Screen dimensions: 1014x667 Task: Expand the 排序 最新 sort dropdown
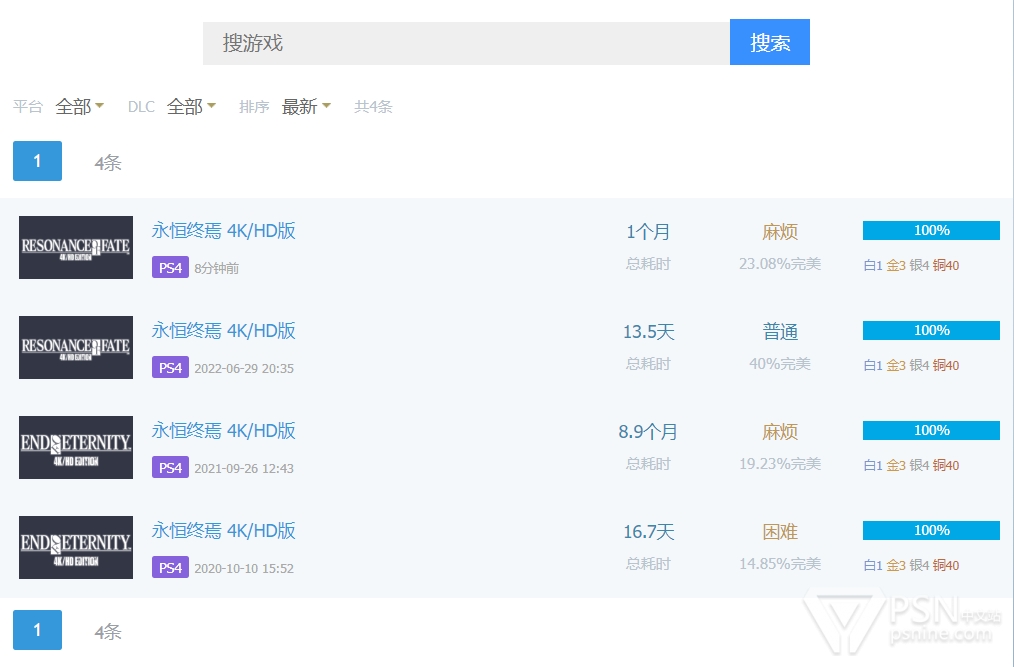pyautogui.click(x=306, y=106)
